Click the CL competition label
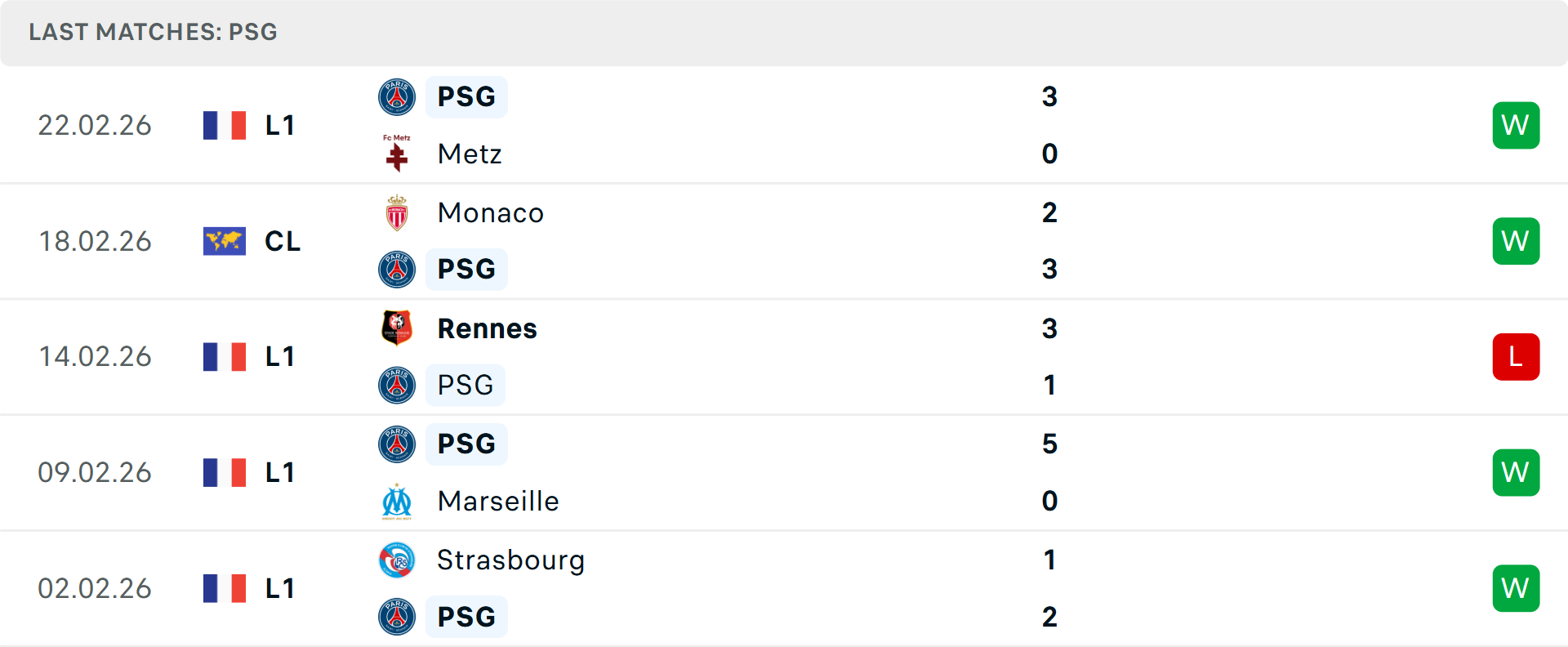The width and height of the screenshot is (1568, 647). 283,241
